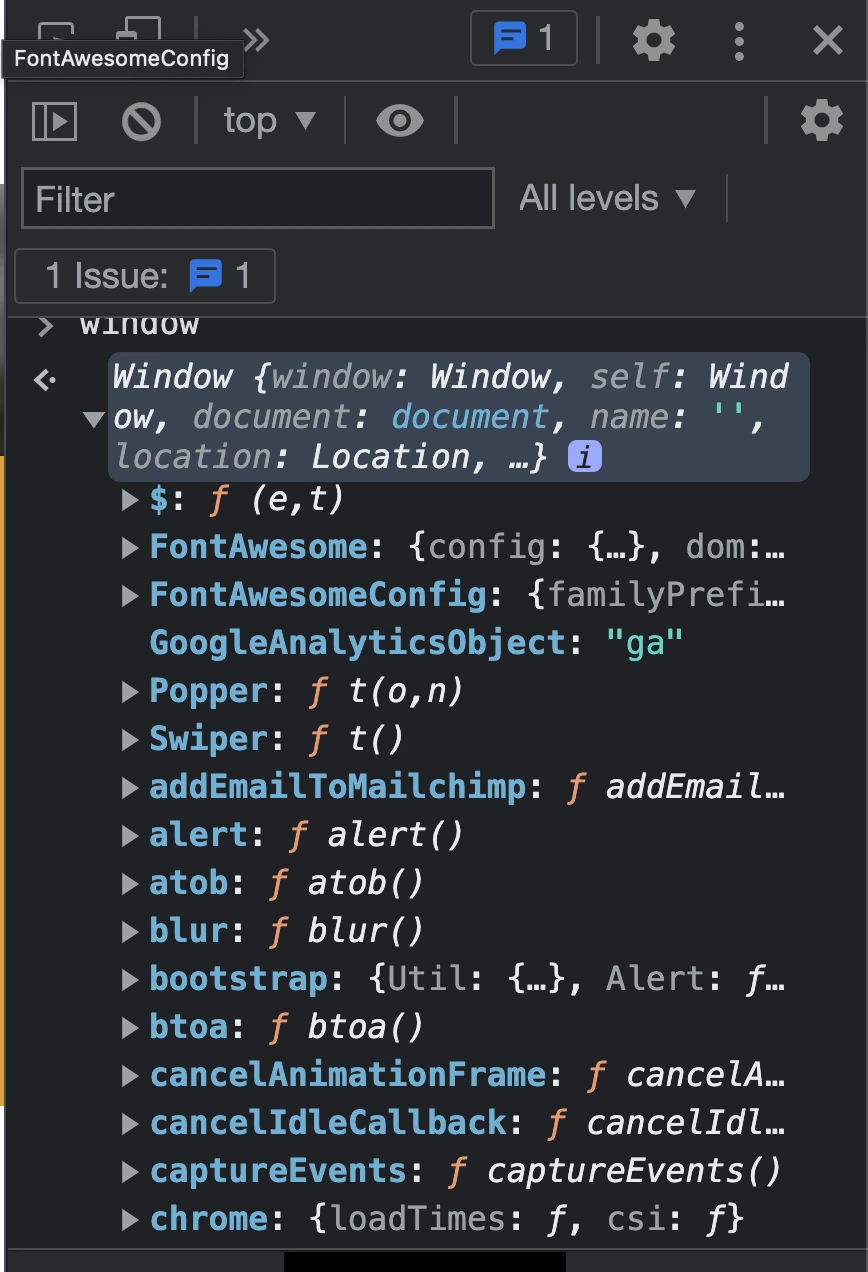Expand the alert function
Viewport: 868px width, 1272px height.
(130, 835)
